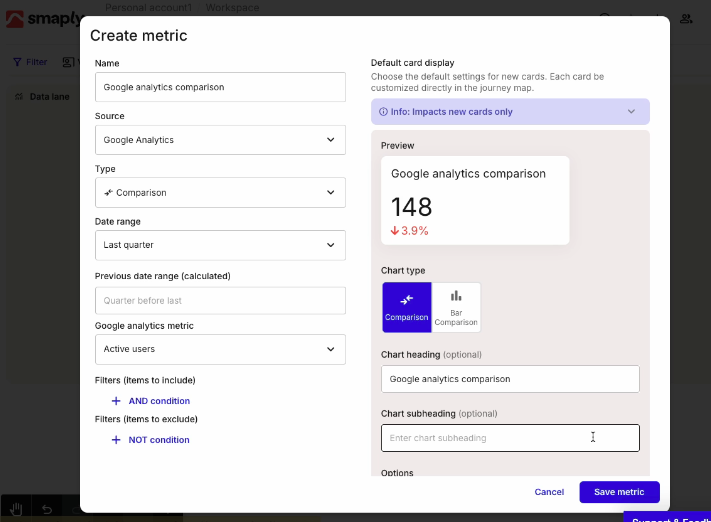Open the Google analytics metric Active users dropdown

220,349
